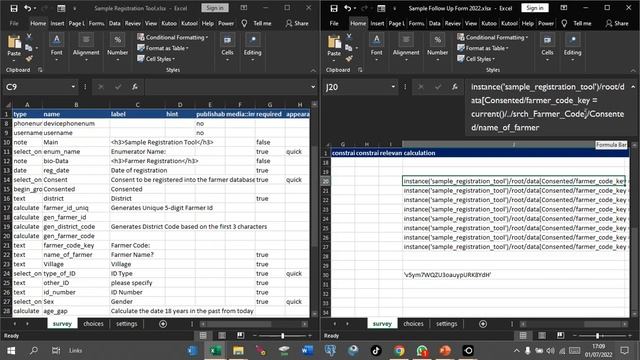Image resolution: width=640 pixels, height=360 pixels.
Task: Collapse the formula bar in Follow Up Form
Action: tap(633, 87)
